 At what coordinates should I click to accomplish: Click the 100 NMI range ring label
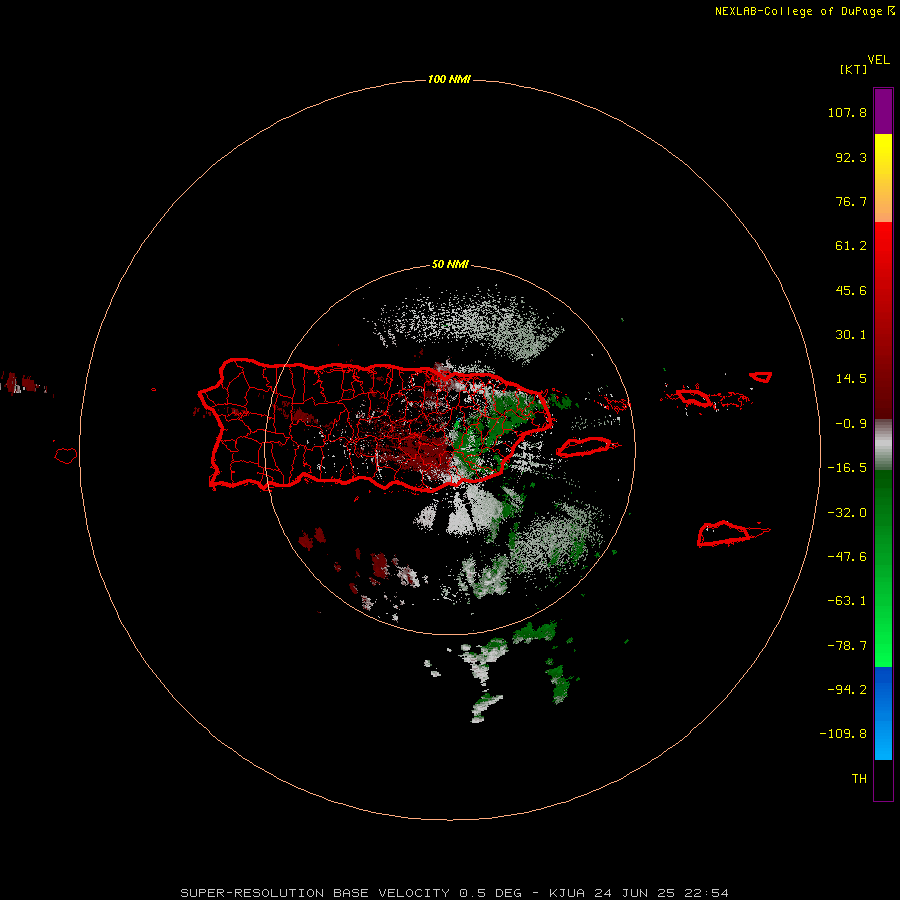[449, 79]
